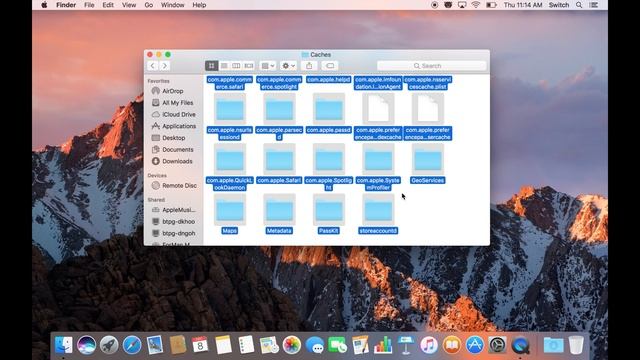Open the Finder menu
640x360 pixels.
pyautogui.click(x=66, y=5)
